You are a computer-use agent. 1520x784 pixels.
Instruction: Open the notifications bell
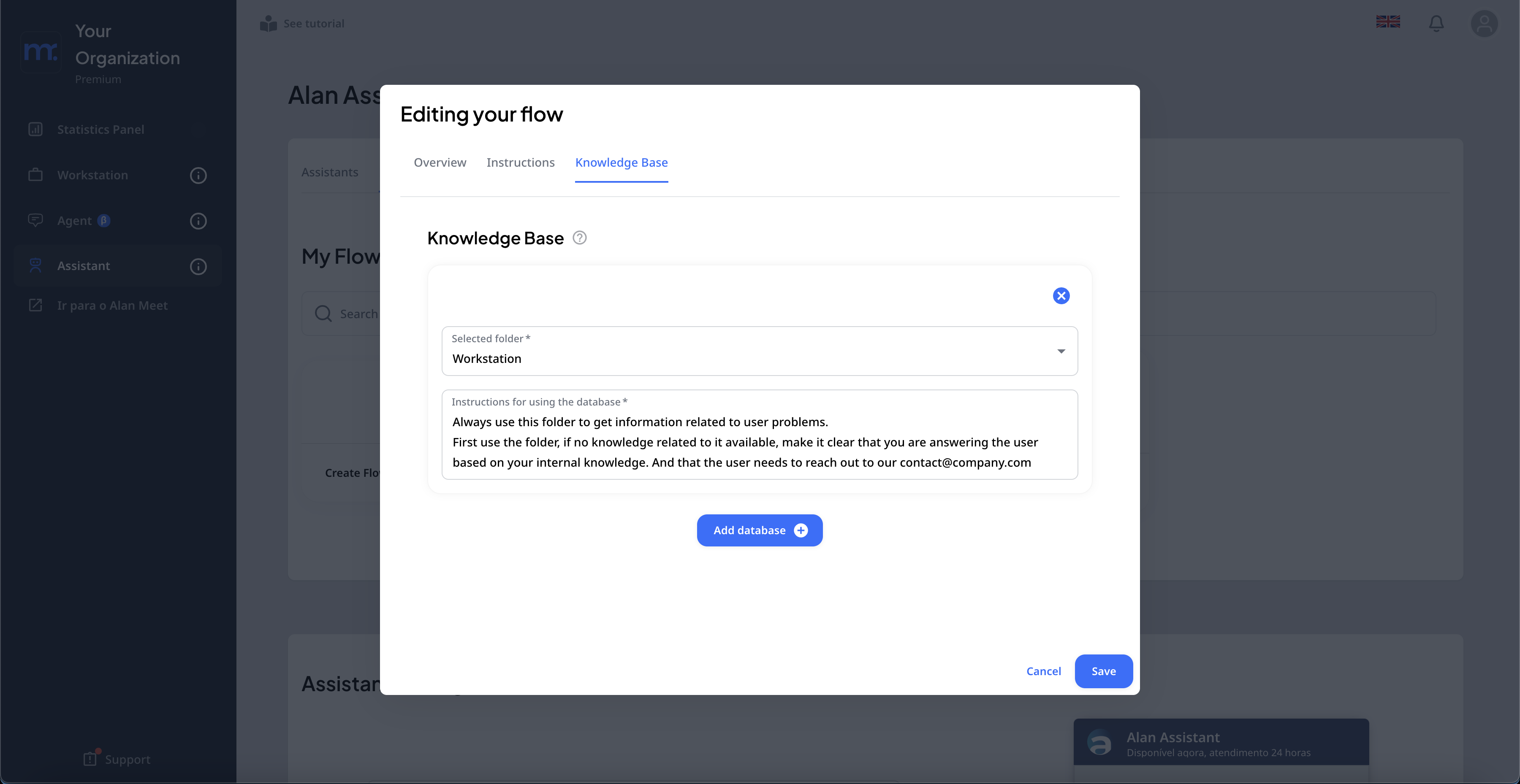1436,24
